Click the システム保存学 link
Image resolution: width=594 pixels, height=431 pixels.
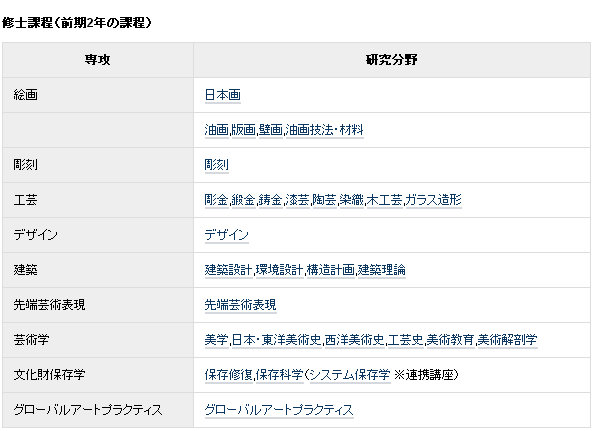point(350,375)
